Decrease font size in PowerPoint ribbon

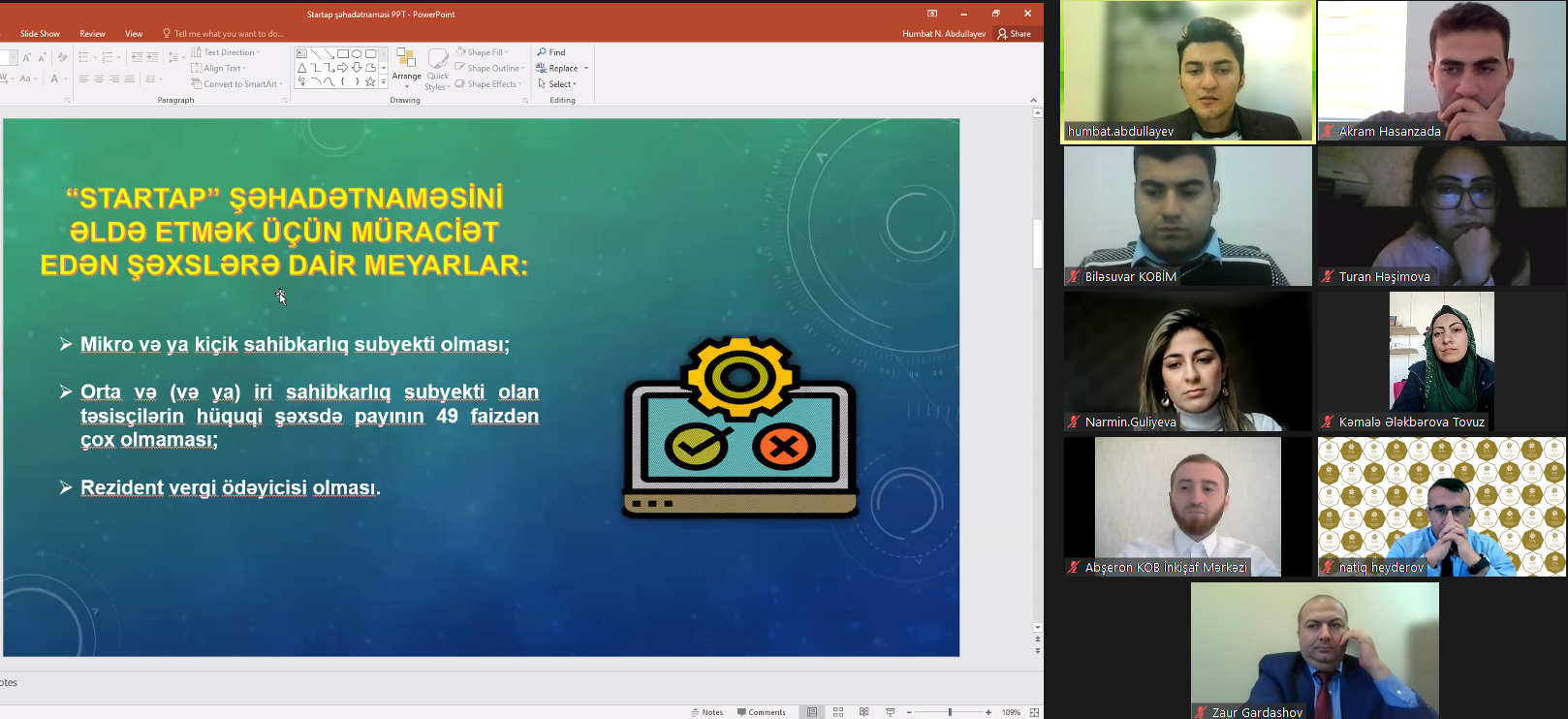coord(42,58)
